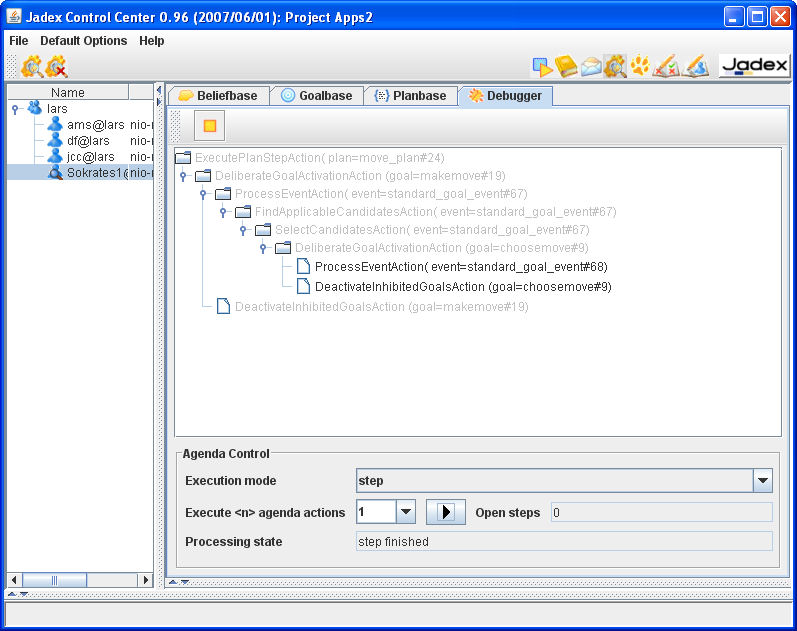
Task: Switch to the Planbase tab
Action: click(x=411, y=96)
